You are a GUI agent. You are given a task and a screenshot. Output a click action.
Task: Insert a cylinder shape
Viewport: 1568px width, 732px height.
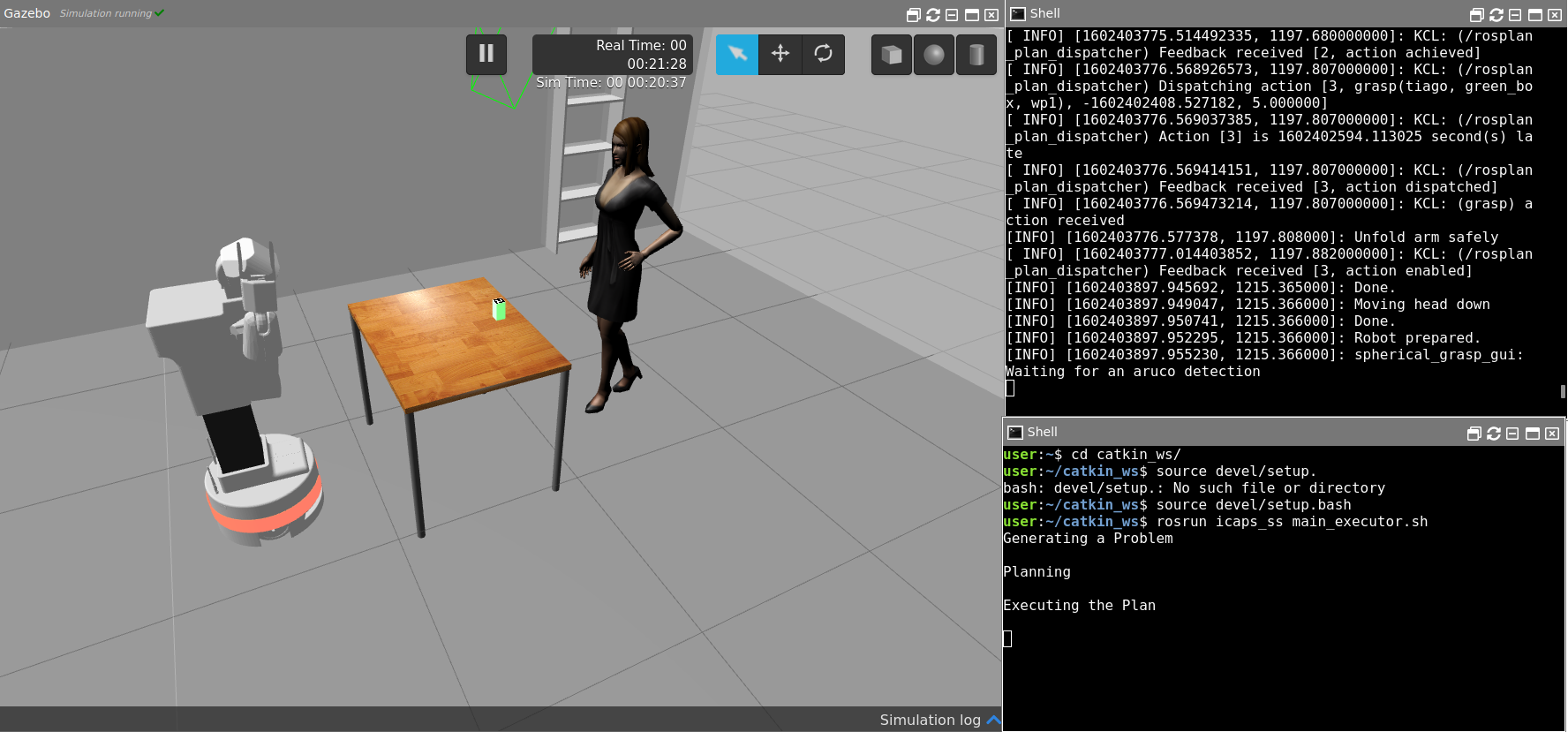click(976, 55)
